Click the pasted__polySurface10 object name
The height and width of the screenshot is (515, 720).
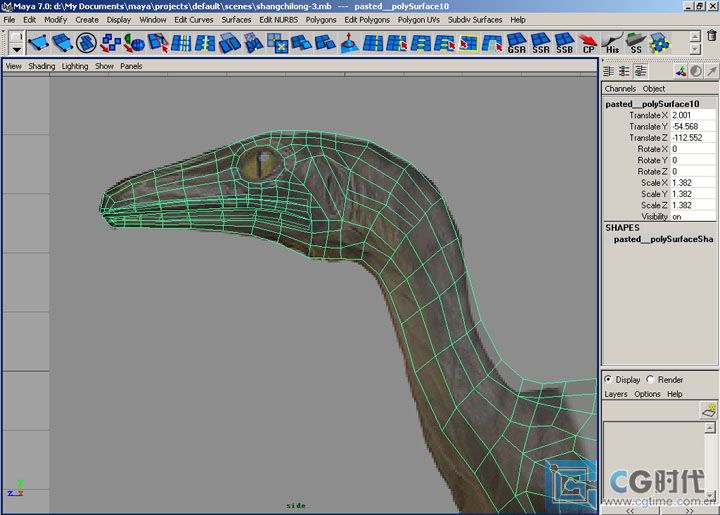652,104
